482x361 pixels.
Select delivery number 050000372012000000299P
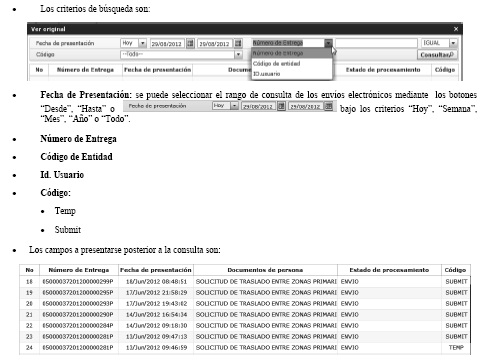pos(78,282)
